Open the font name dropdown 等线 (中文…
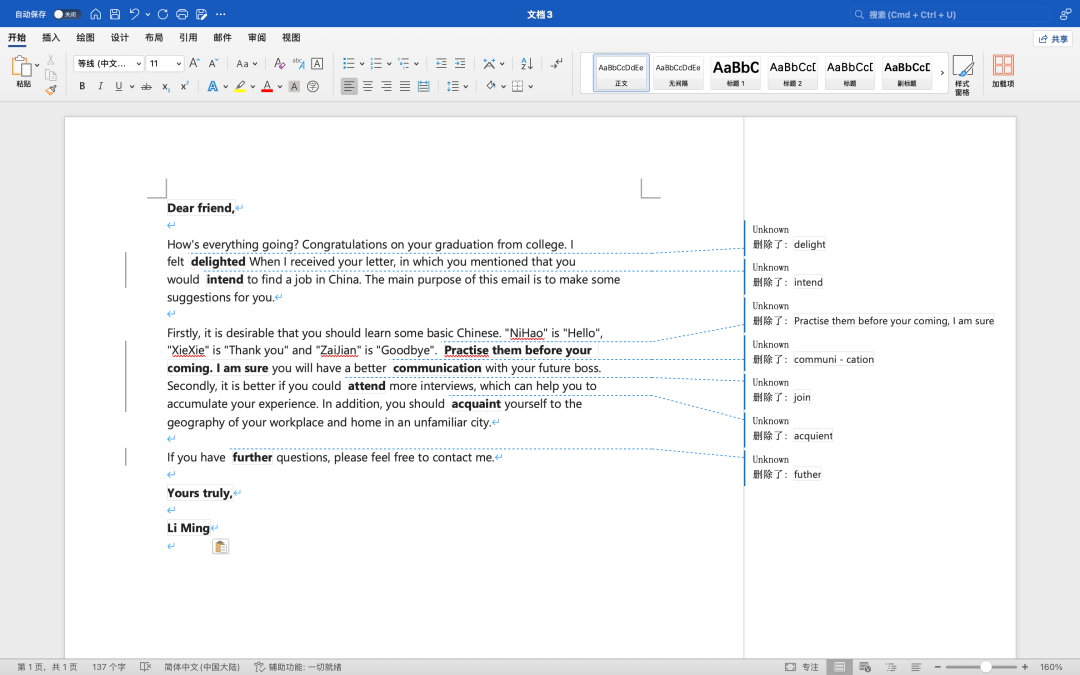 coord(109,63)
